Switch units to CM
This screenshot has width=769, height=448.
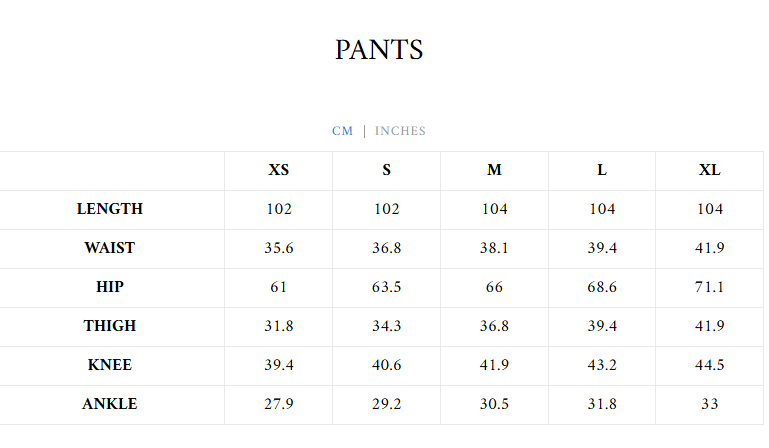[342, 131]
